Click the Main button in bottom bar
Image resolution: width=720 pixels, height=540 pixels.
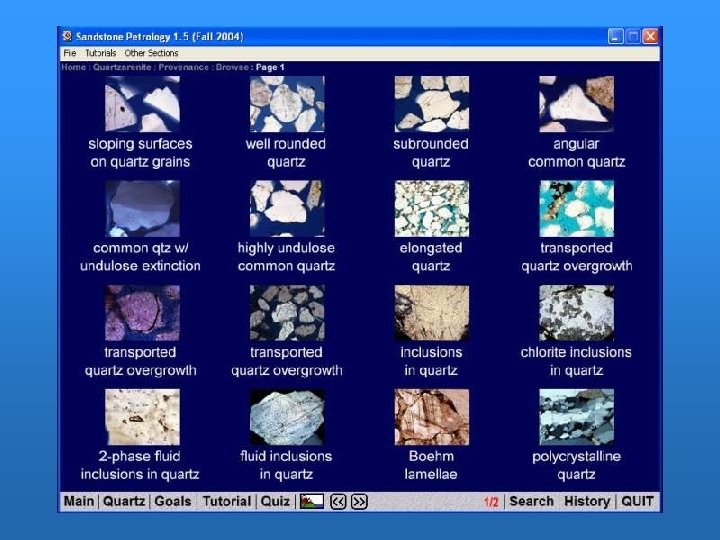79,501
